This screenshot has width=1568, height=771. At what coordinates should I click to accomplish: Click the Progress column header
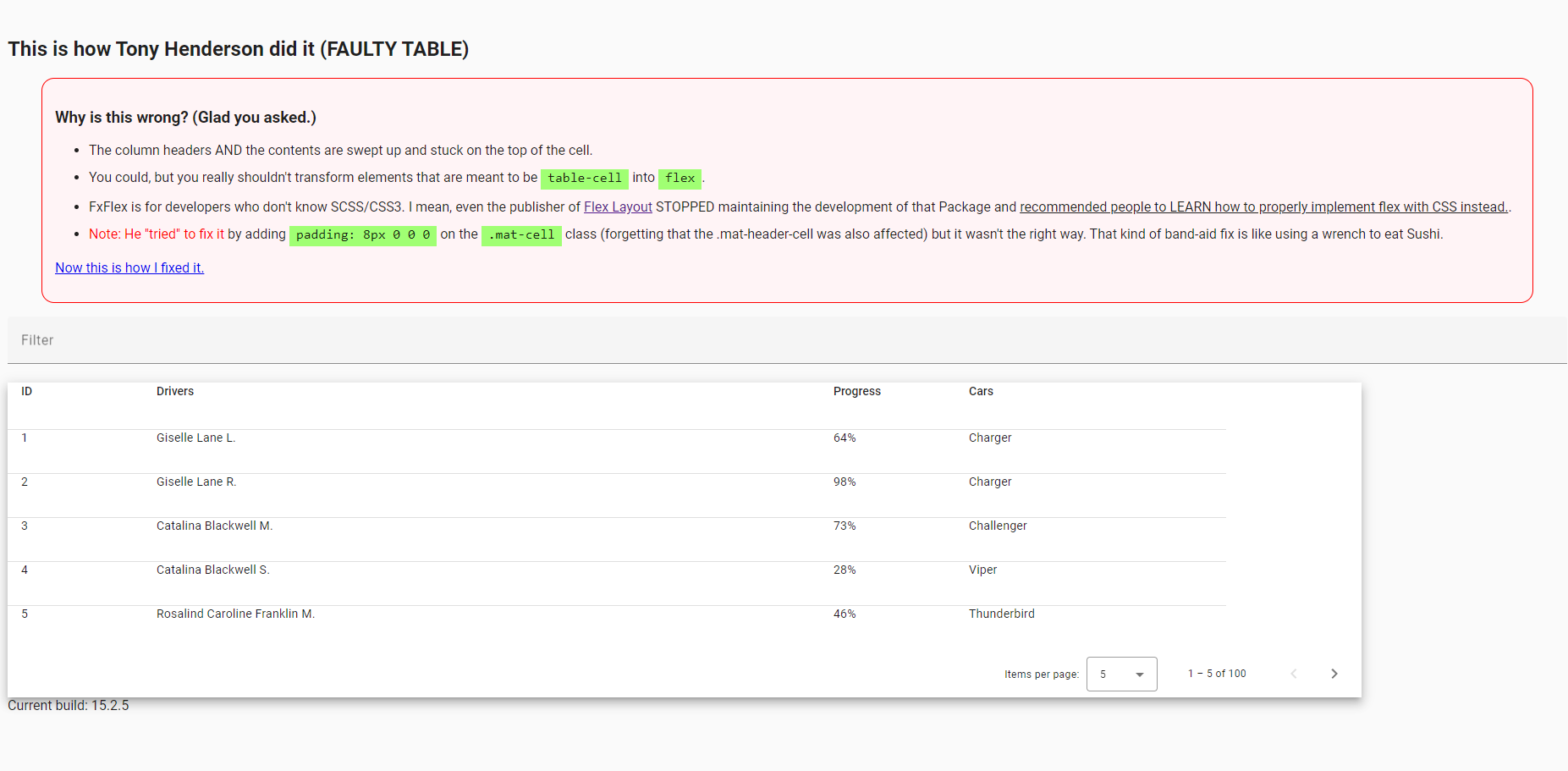856,392
